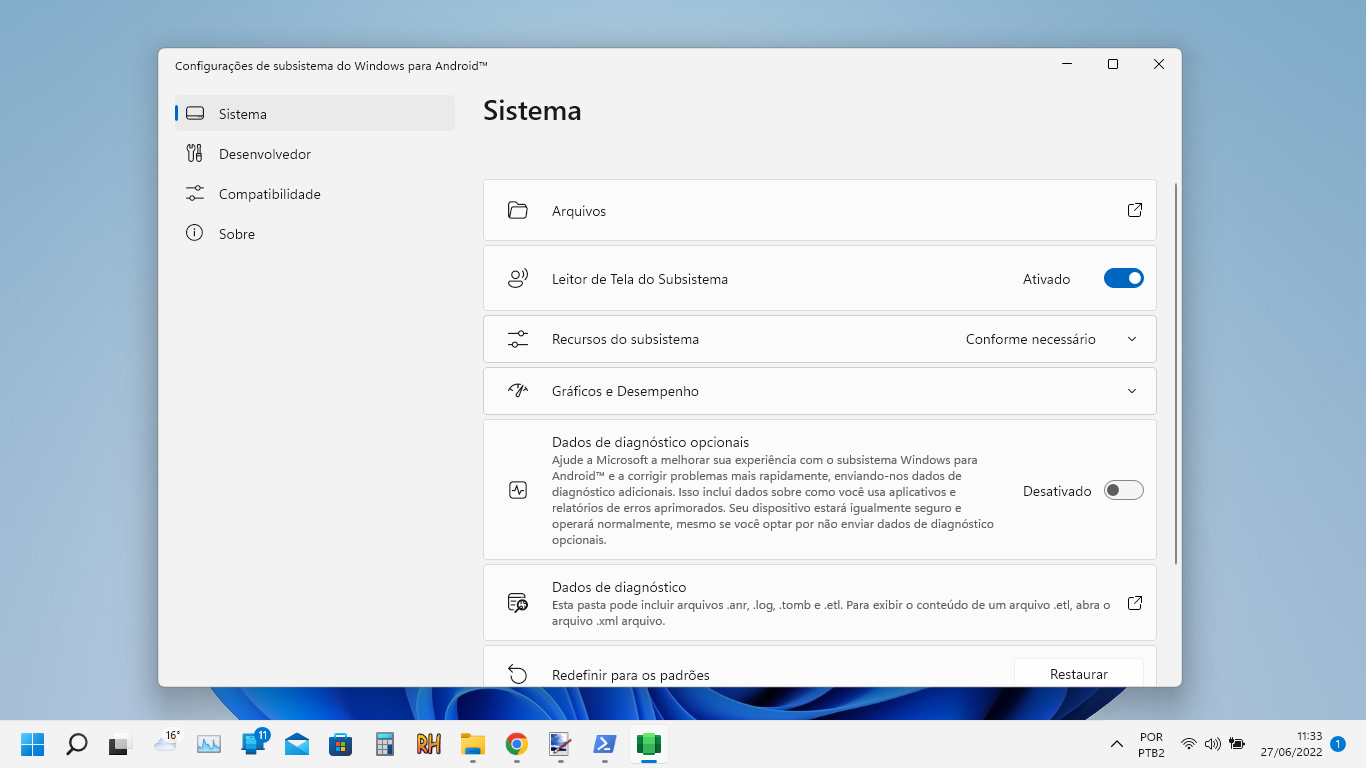This screenshot has width=1366, height=768.
Task: Click the Restaurar button
Action: pyautogui.click(x=1079, y=673)
